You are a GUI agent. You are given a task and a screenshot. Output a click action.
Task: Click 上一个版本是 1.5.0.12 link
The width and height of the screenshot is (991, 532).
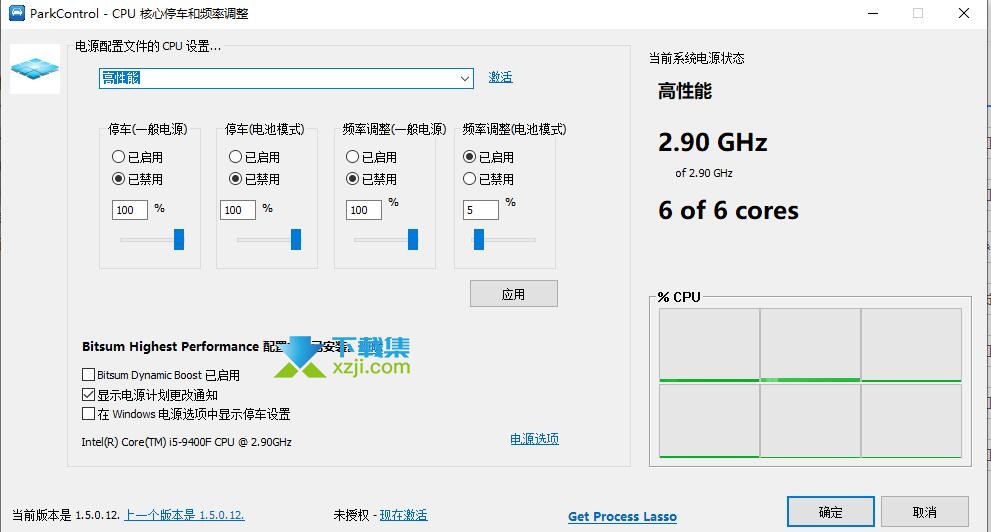(x=184, y=515)
